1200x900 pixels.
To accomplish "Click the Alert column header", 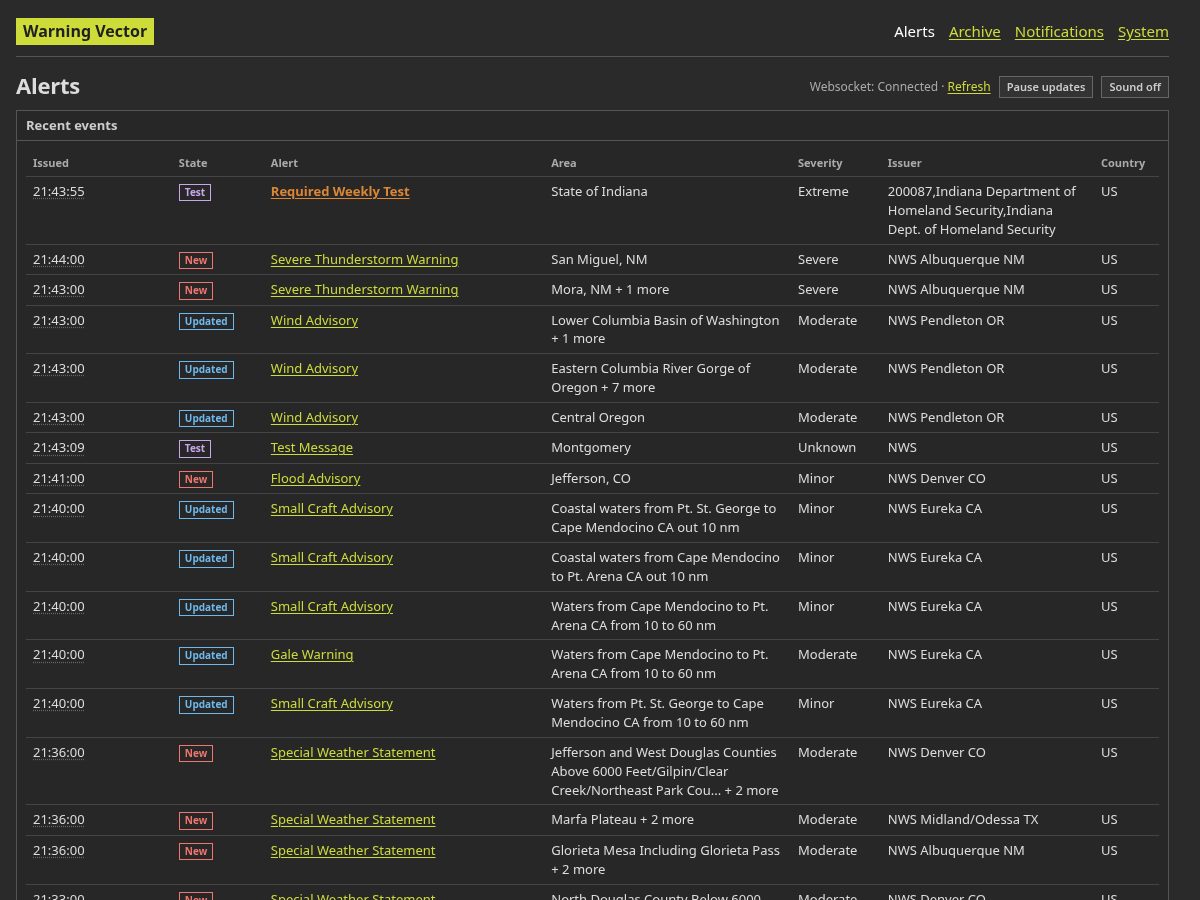I will coord(284,163).
